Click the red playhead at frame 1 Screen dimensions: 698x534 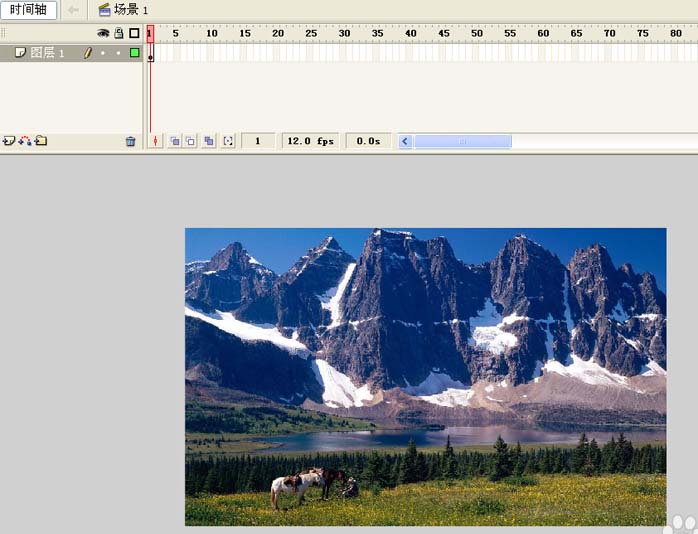150,34
